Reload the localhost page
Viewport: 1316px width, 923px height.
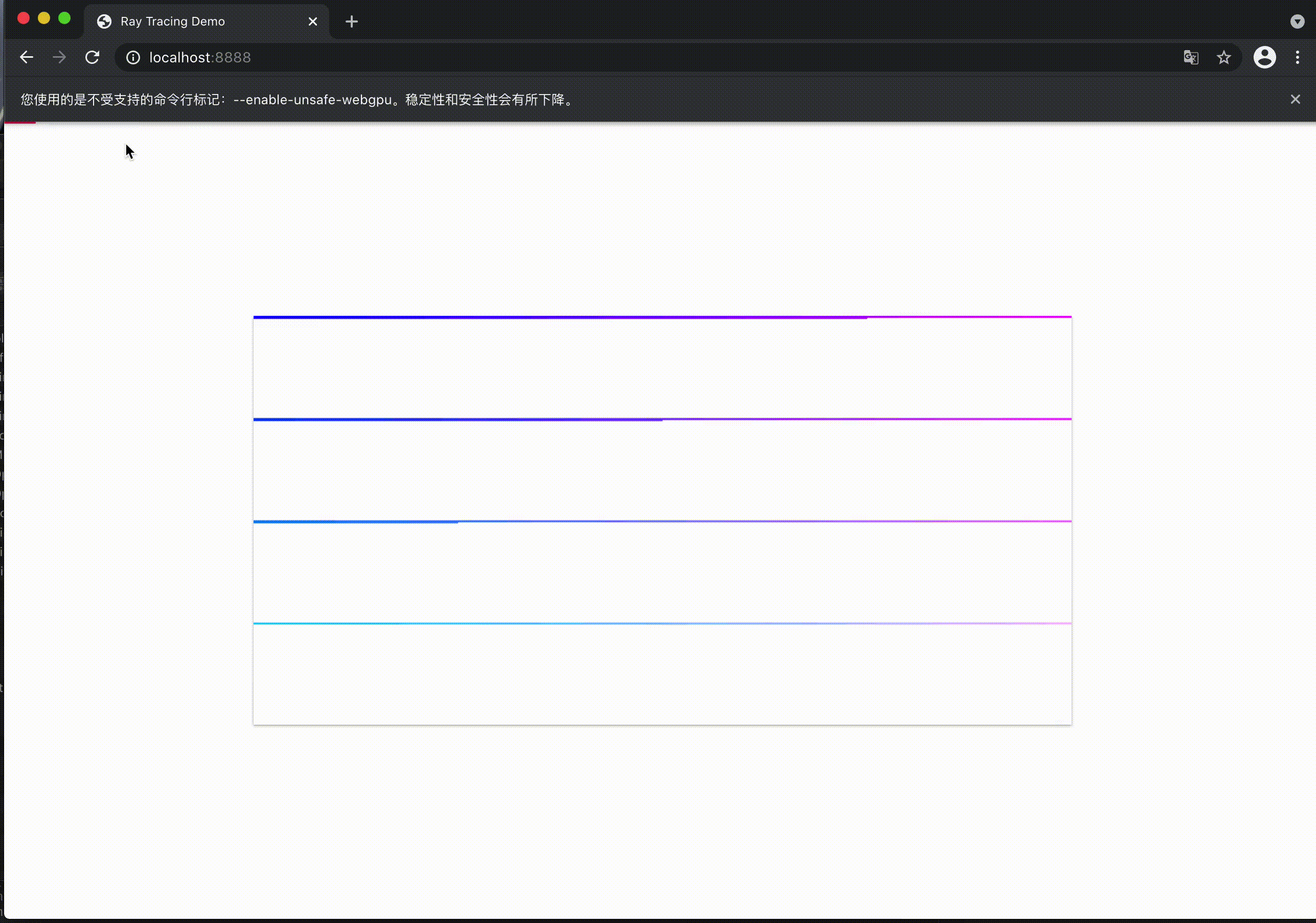pos(92,57)
